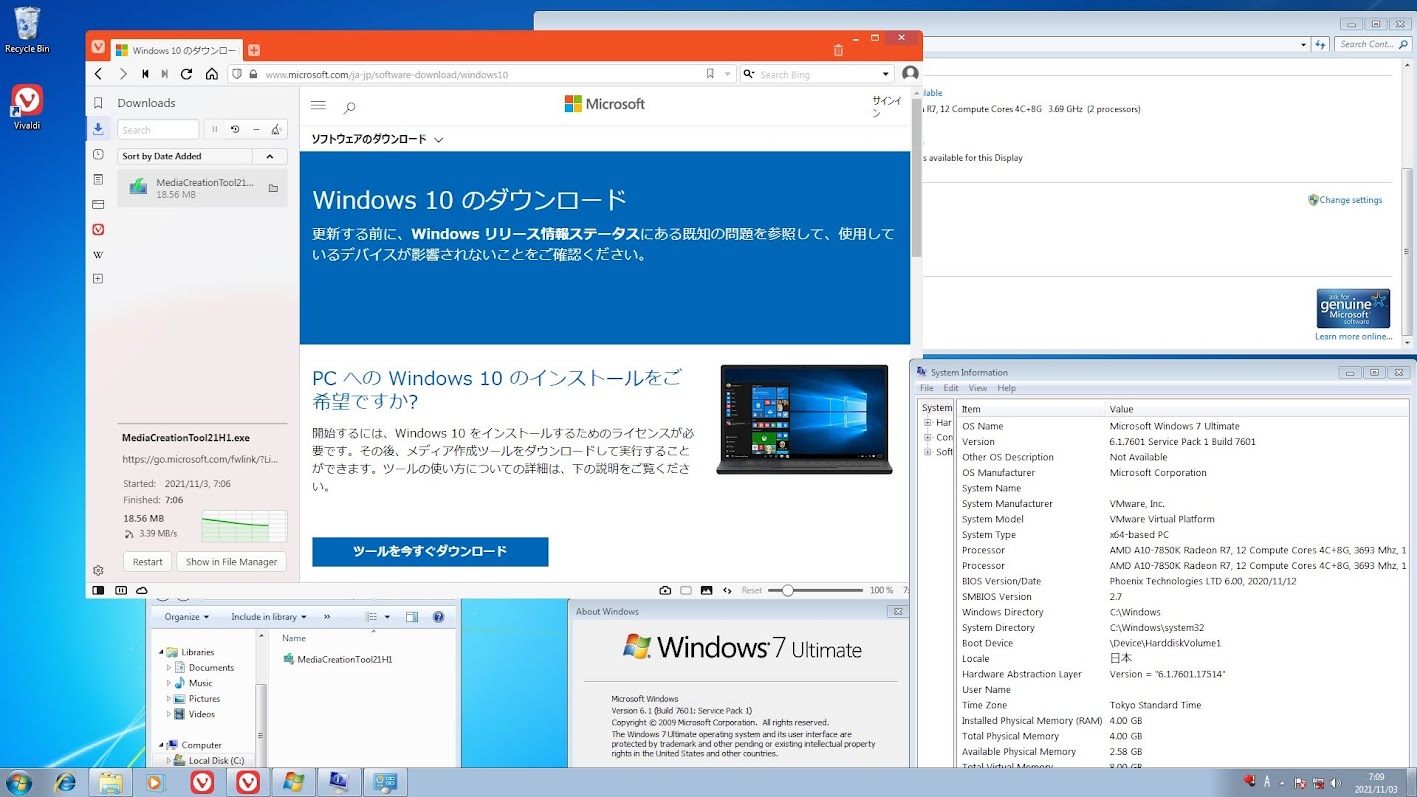Click the Microsoft page search icon
This screenshot has height=797, width=1417.
point(349,107)
